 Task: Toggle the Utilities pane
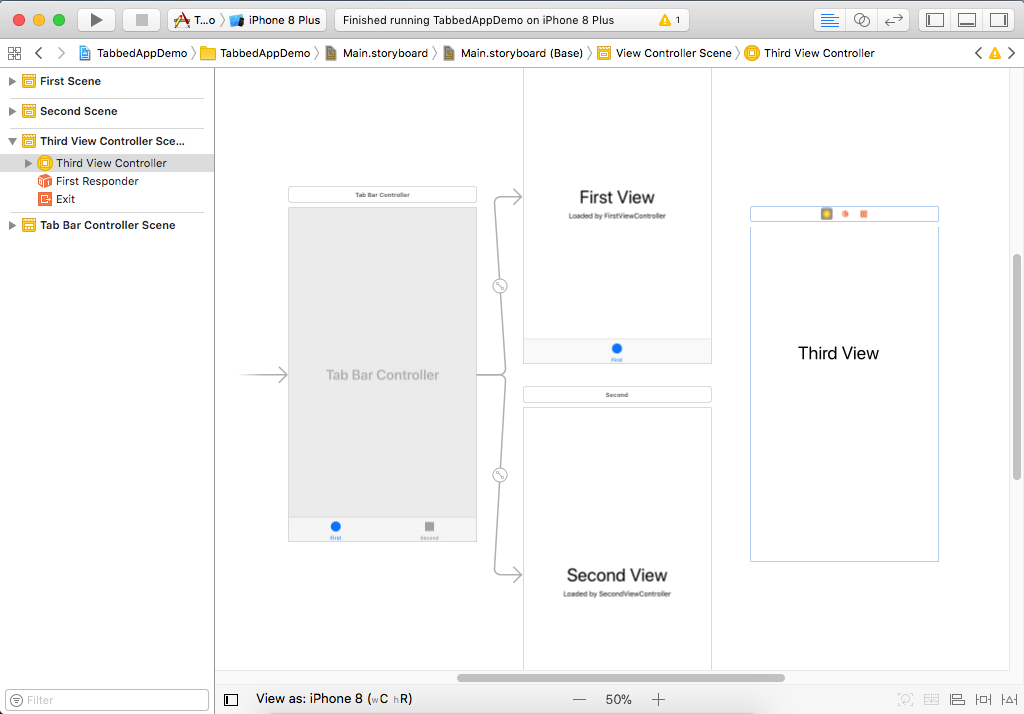click(999, 20)
